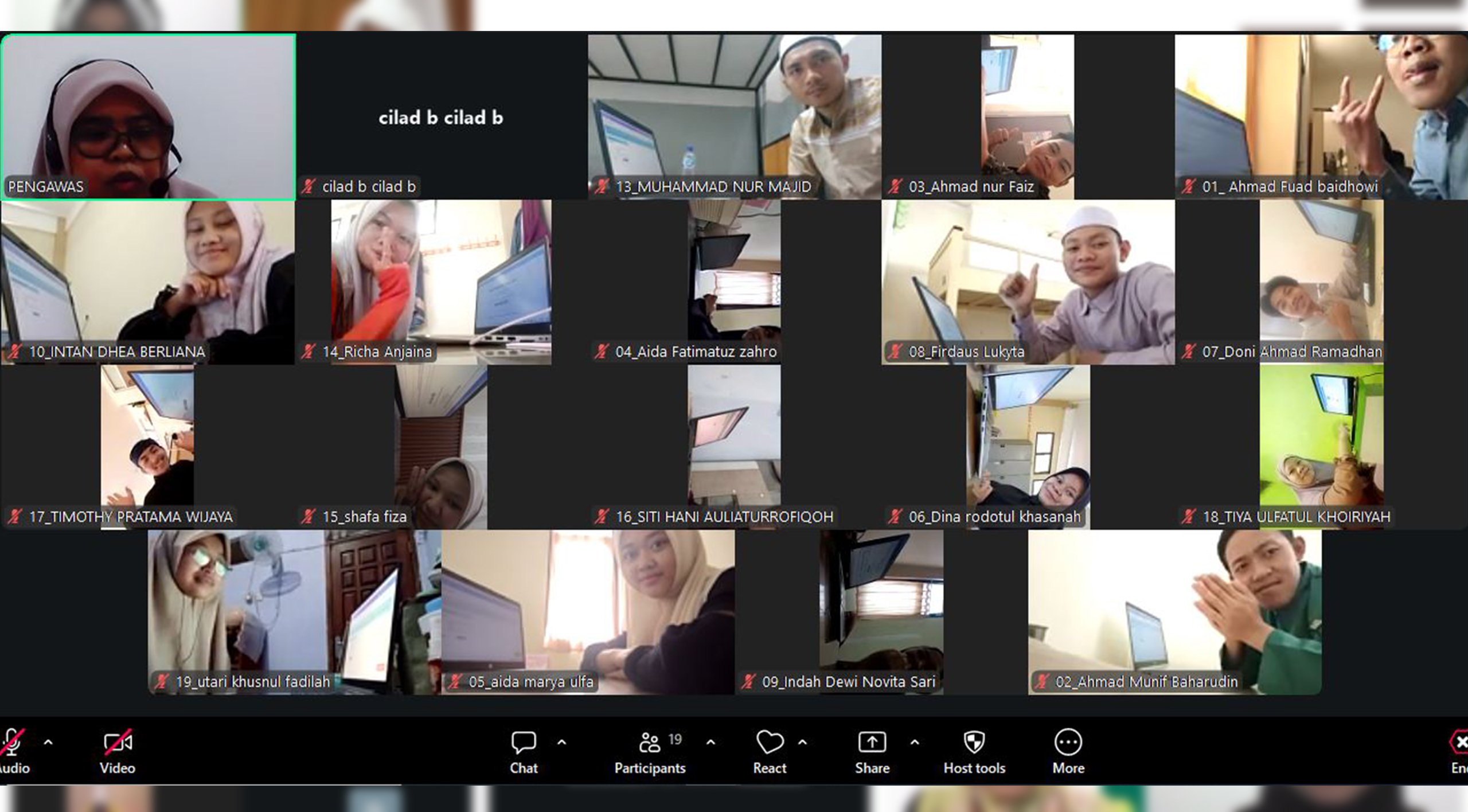The image size is (1468, 812).
Task: Expand share options arrow next to Share
Action: pyautogui.click(x=914, y=743)
